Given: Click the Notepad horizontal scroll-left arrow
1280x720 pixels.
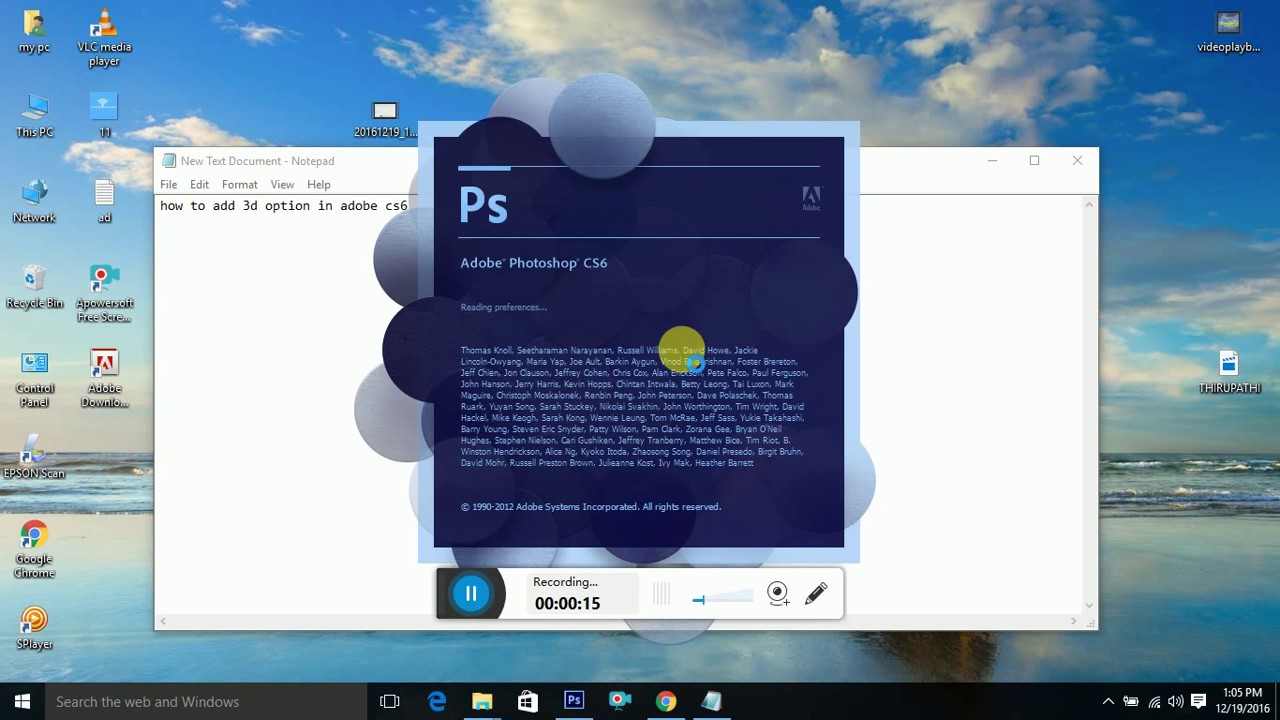Looking at the screenshot, I should click(164, 621).
